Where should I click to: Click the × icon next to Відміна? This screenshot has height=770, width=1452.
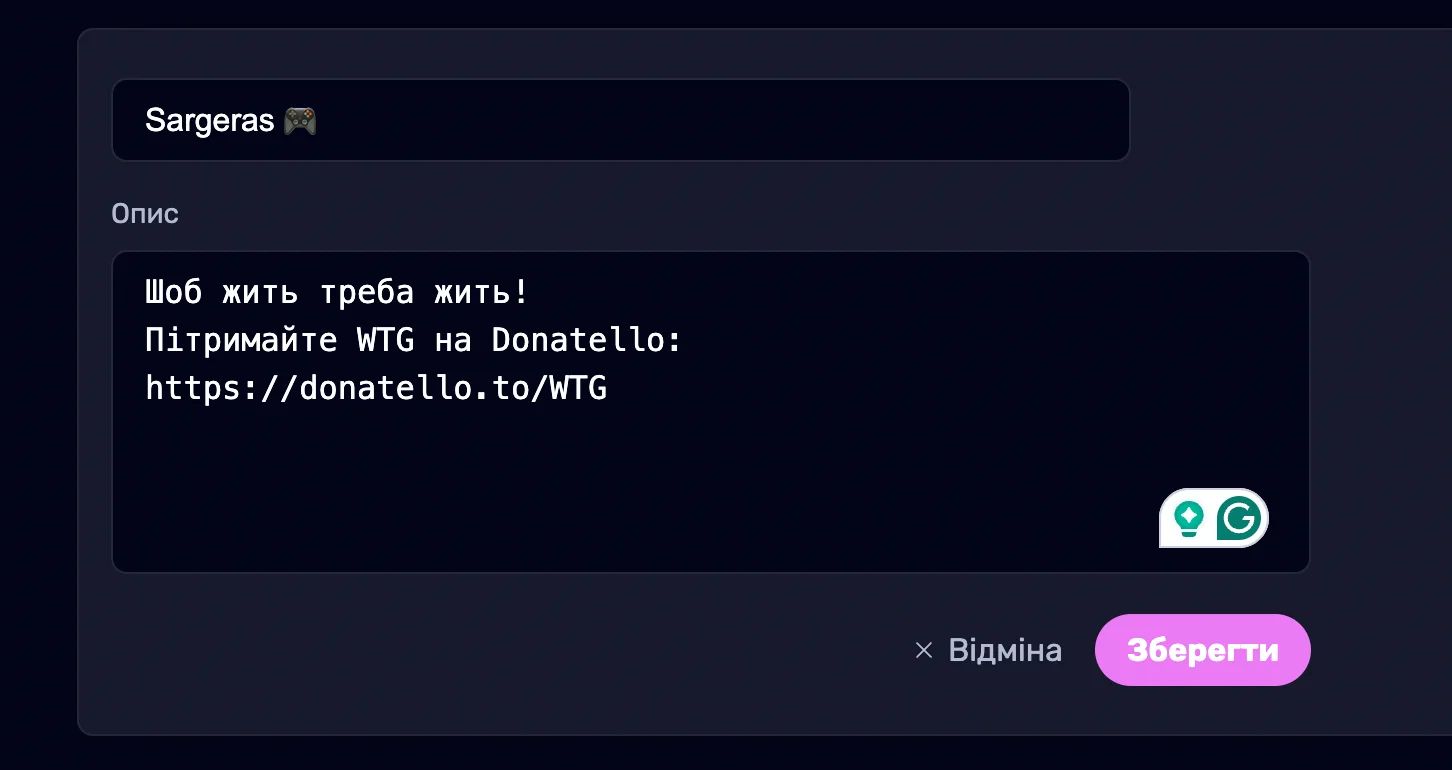(x=922, y=650)
